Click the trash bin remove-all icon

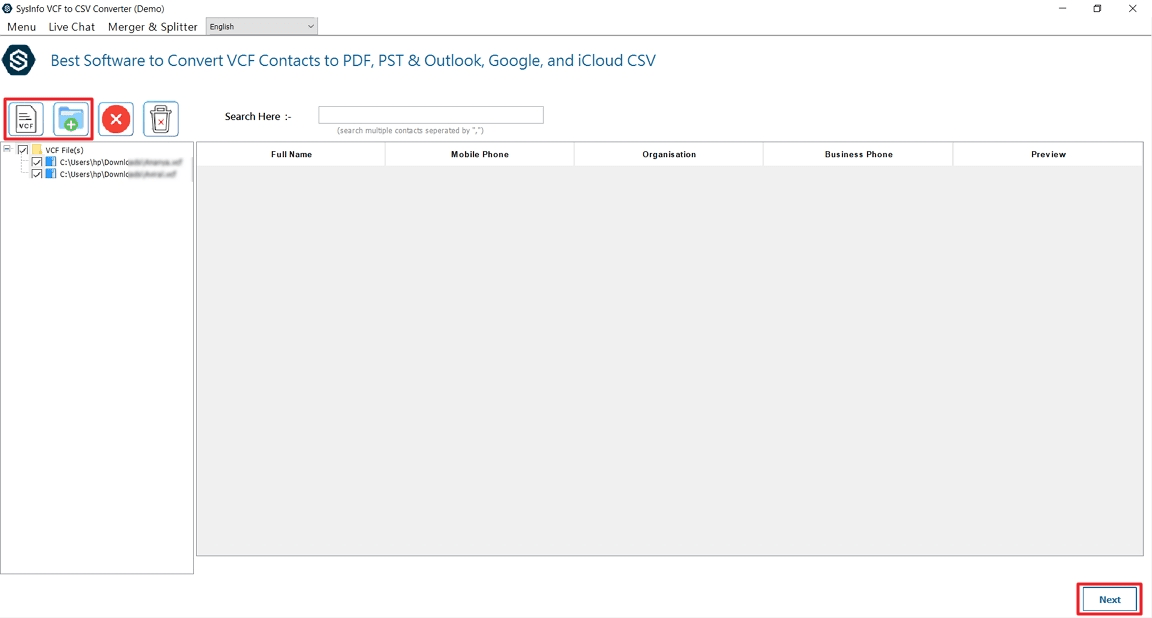tap(161, 118)
